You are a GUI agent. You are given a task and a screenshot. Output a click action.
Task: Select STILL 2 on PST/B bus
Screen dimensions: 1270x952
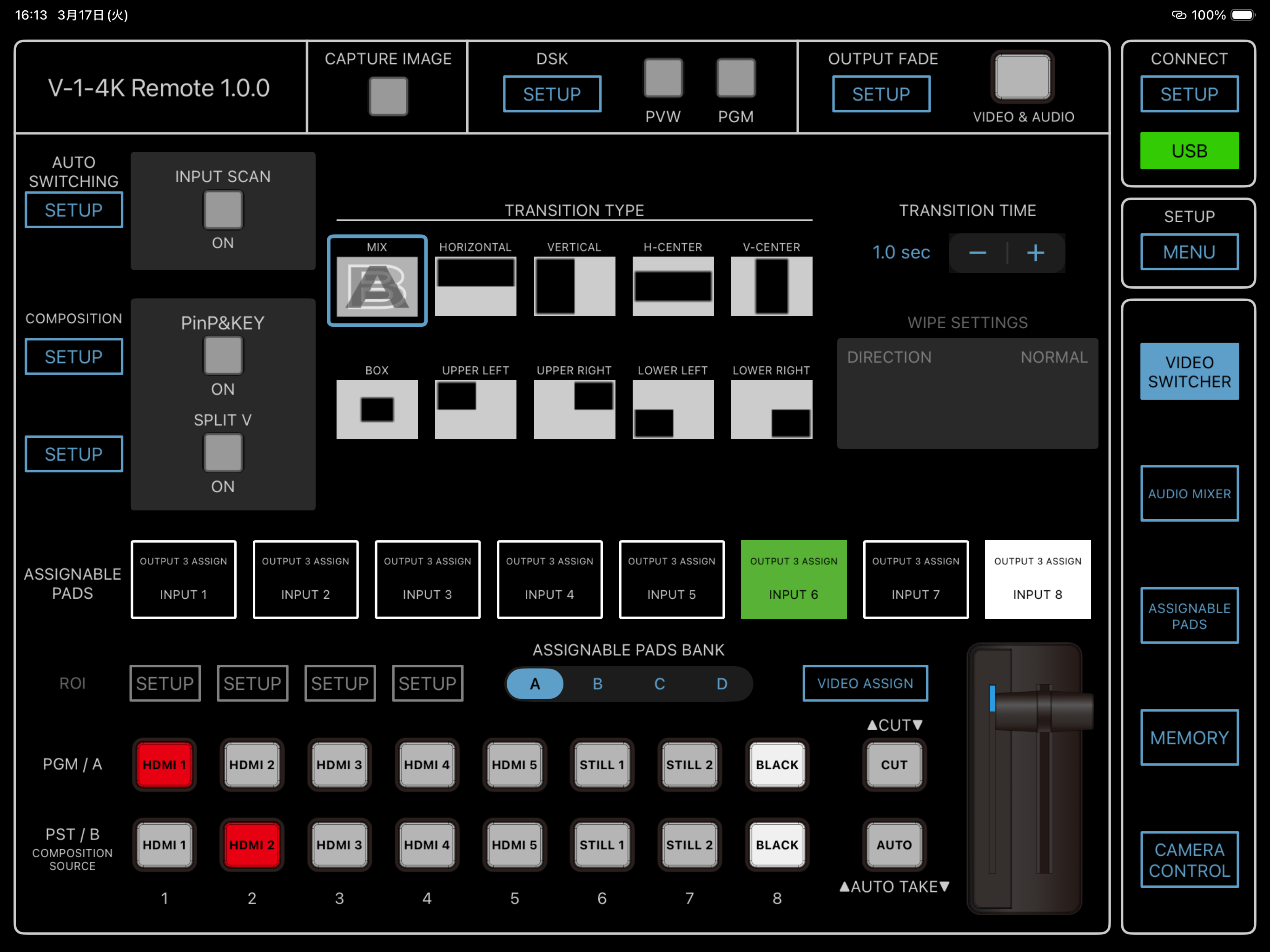[x=689, y=845]
